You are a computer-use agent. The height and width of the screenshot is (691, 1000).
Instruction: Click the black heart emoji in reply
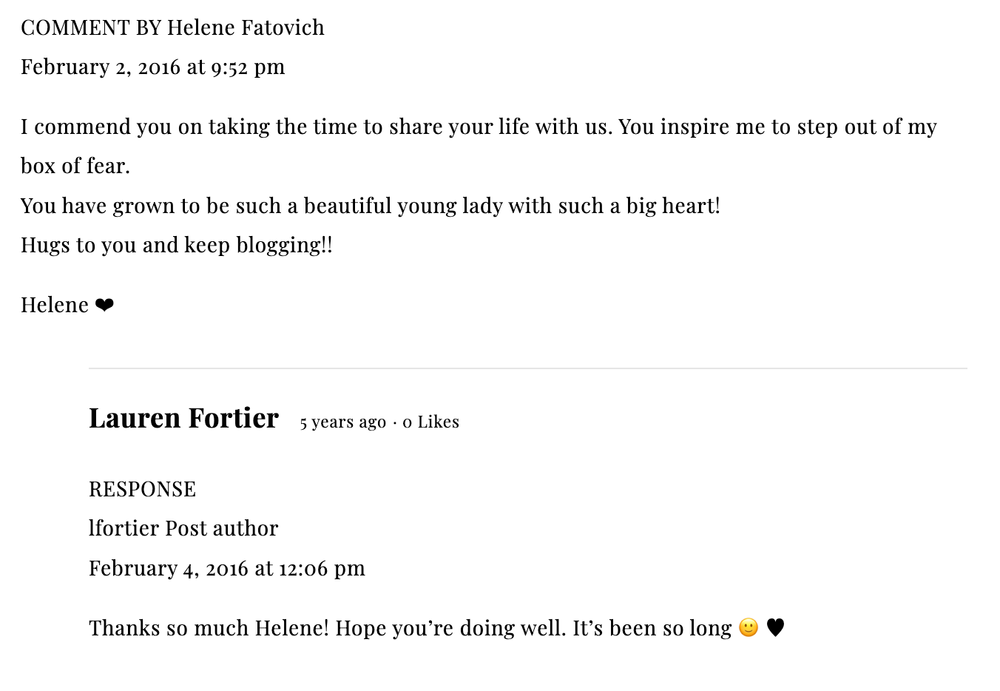[x=775, y=628]
